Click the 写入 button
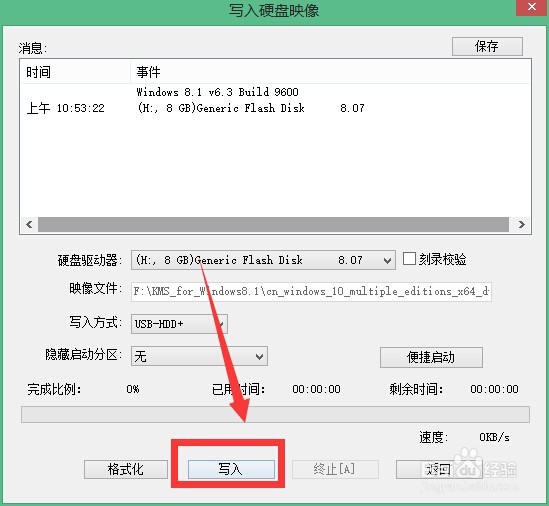The width and height of the screenshot is (549, 506). [231, 469]
